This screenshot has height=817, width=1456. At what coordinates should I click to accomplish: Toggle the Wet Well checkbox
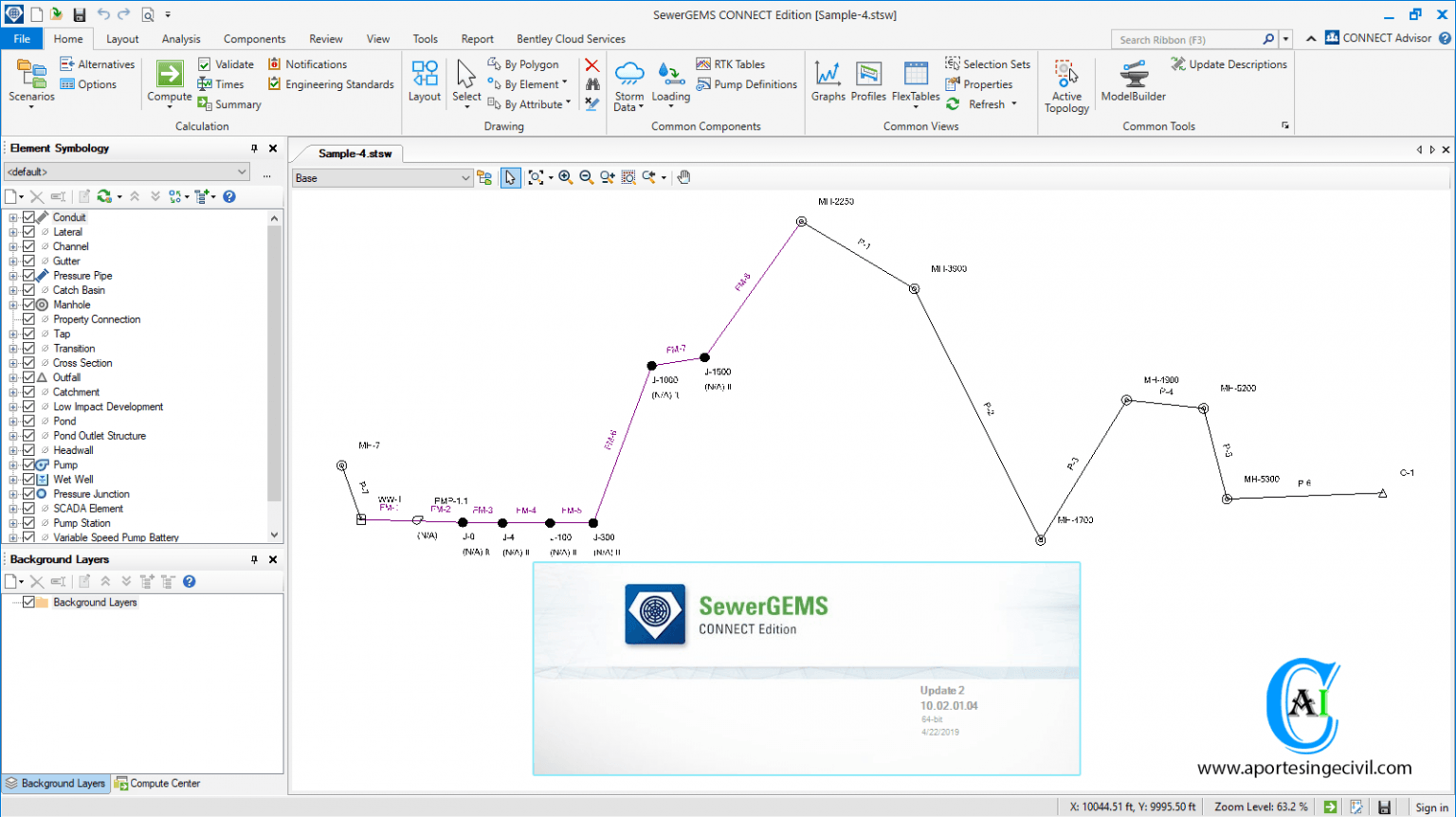(28, 479)
